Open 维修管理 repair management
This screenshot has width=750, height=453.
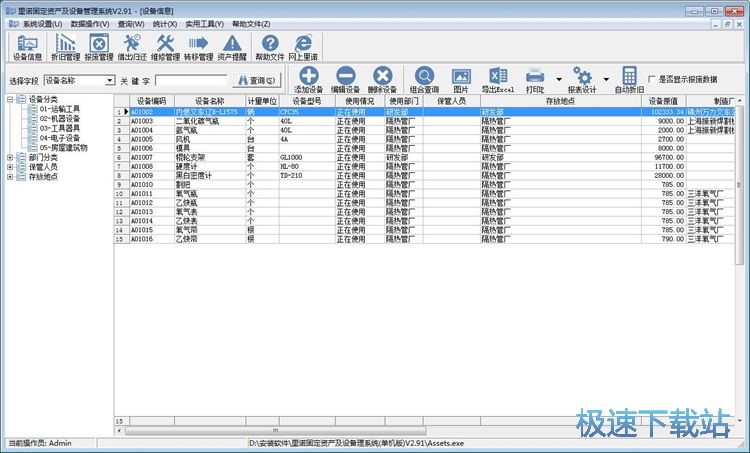point(165,45)
